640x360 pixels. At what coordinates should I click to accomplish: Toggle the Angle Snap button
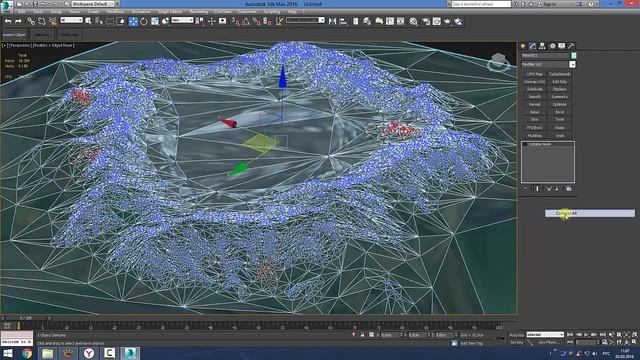click(246, 21)
